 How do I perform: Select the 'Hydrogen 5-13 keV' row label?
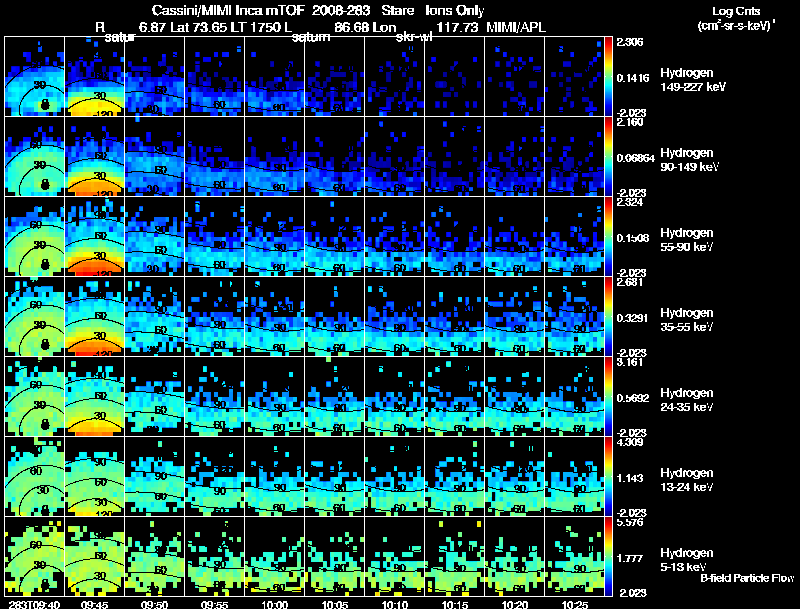(687, 560)
